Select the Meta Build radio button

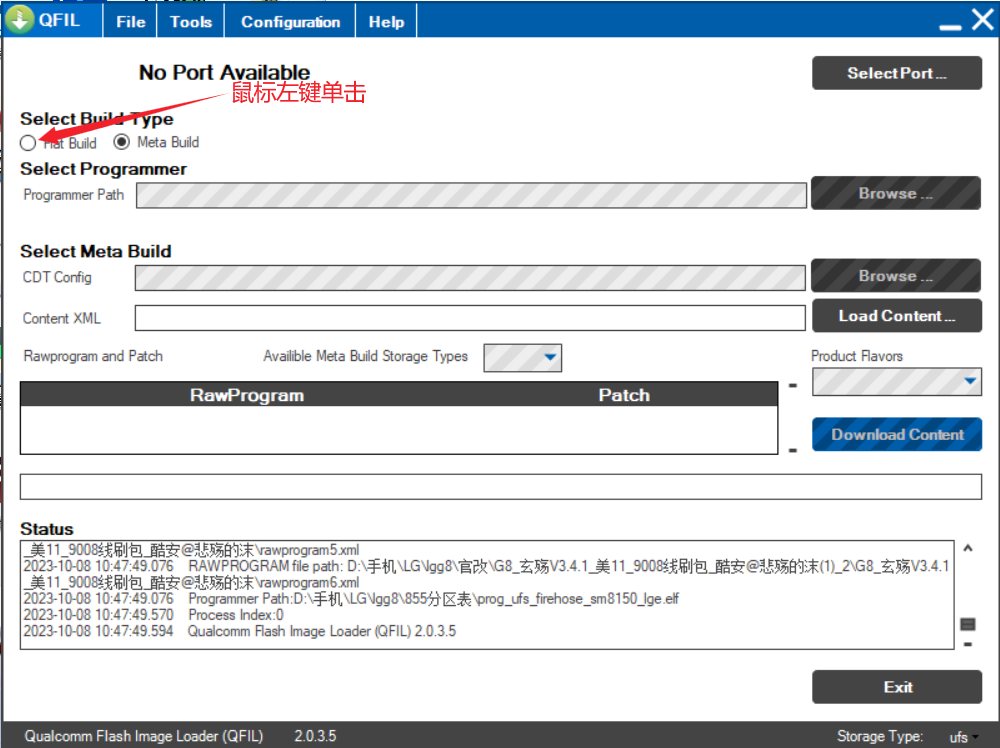tap(122, 142)
